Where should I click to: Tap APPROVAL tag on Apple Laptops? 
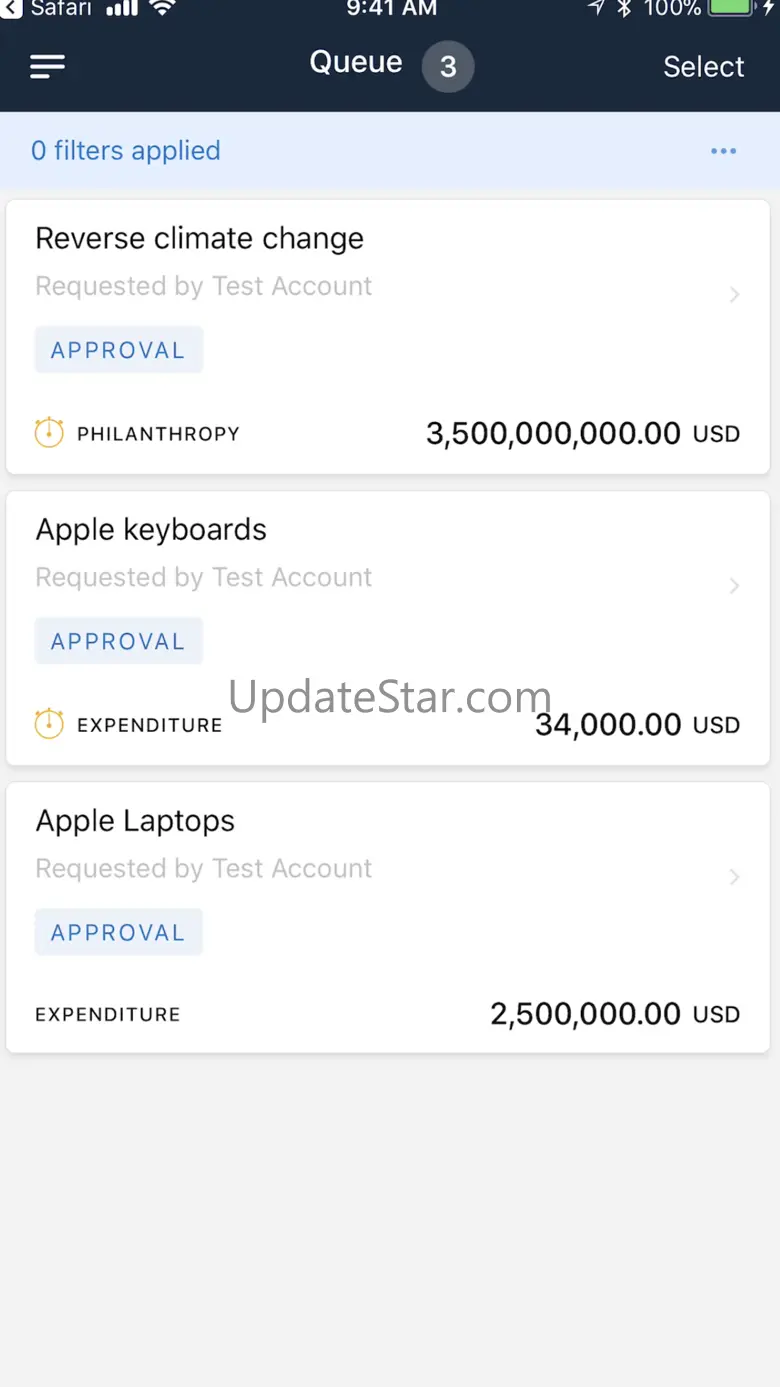[x=118, y=932]
